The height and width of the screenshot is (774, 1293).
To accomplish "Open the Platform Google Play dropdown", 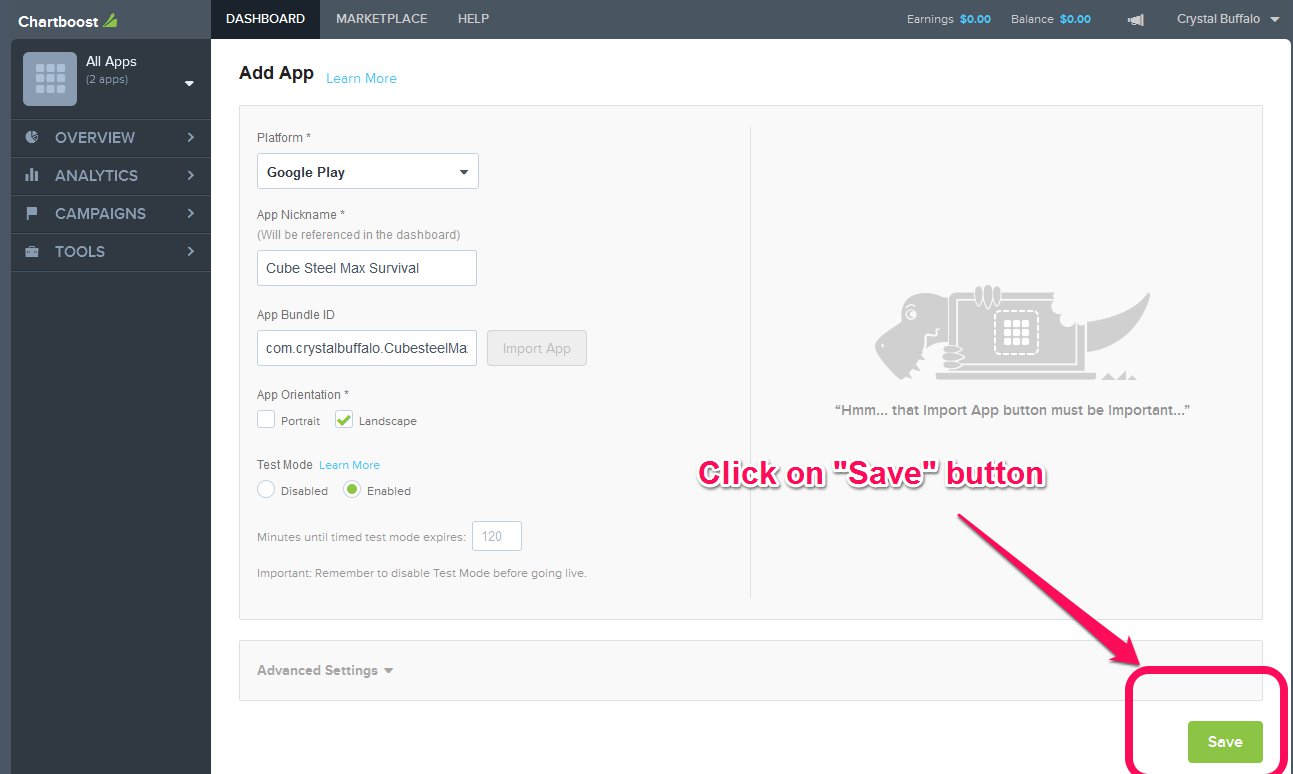I will pyautogui.click(x=368, y=171).
